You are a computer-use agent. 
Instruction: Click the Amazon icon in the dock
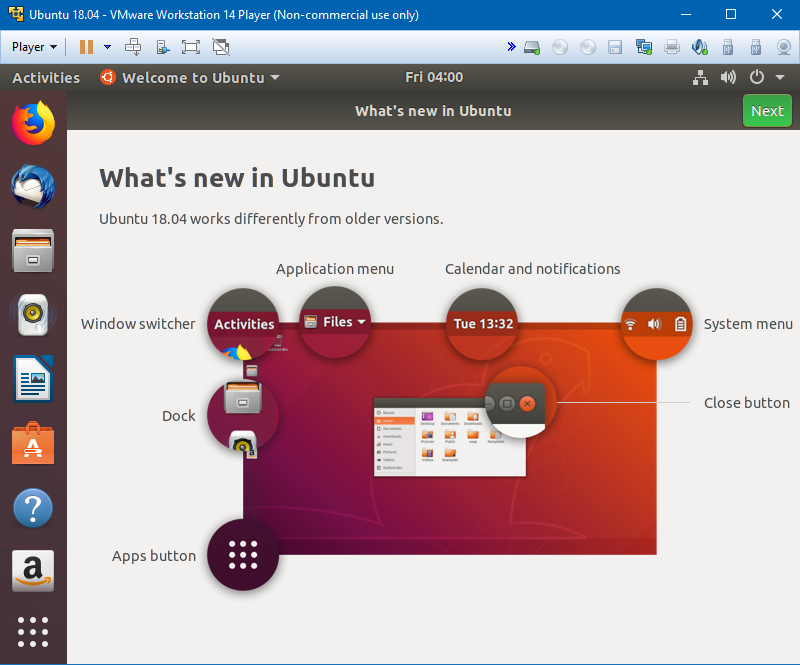click(33, 571)
